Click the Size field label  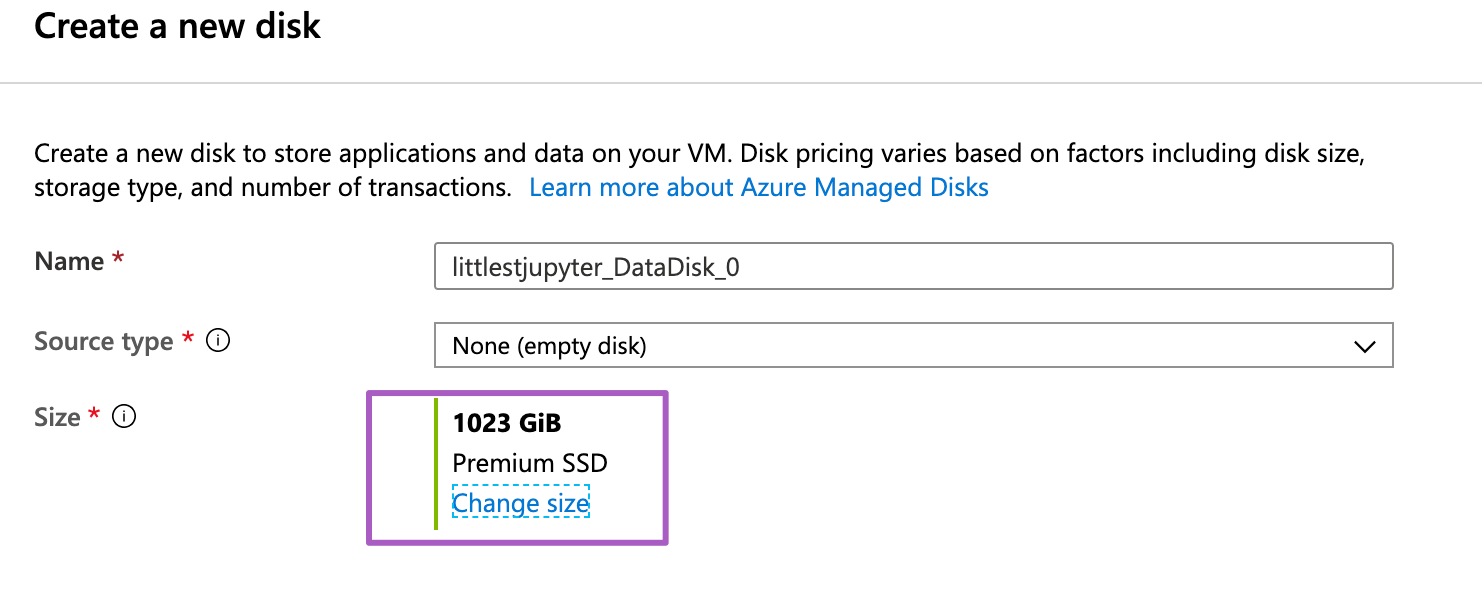[57, 416]
